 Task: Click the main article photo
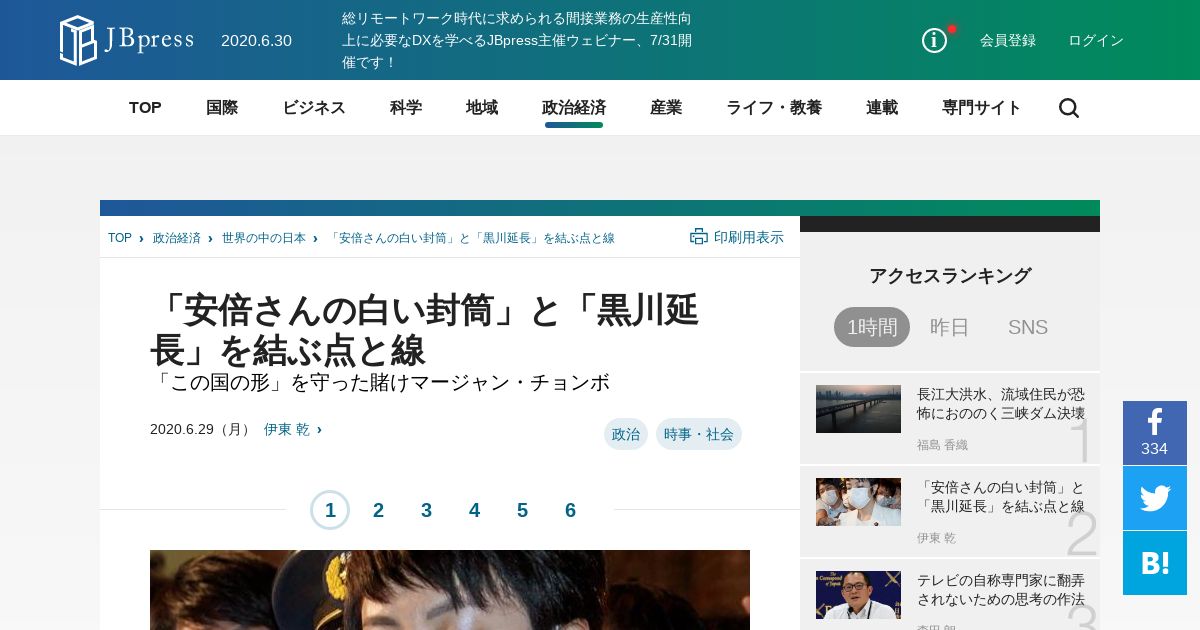450,590
